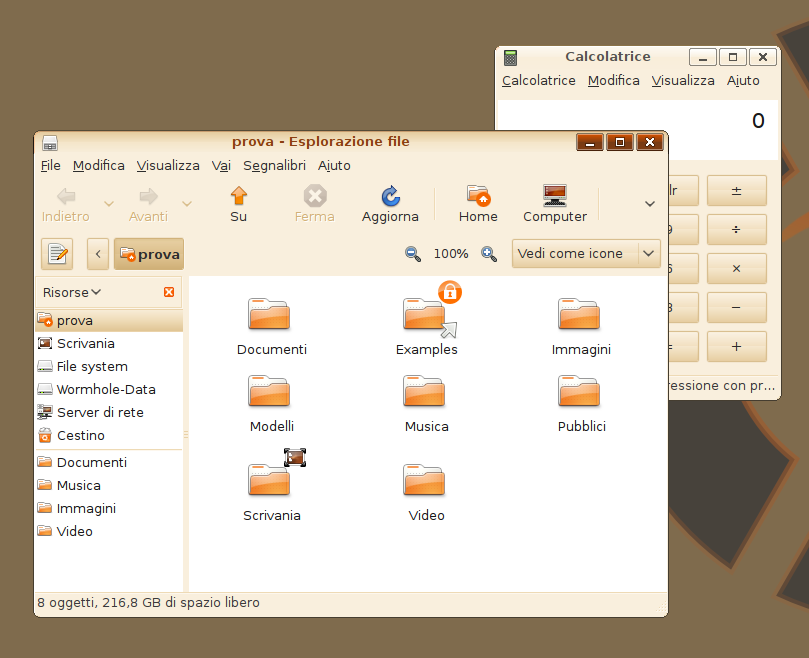
Task: Open Cestino in the sidebar
Action: coord(109,436)
